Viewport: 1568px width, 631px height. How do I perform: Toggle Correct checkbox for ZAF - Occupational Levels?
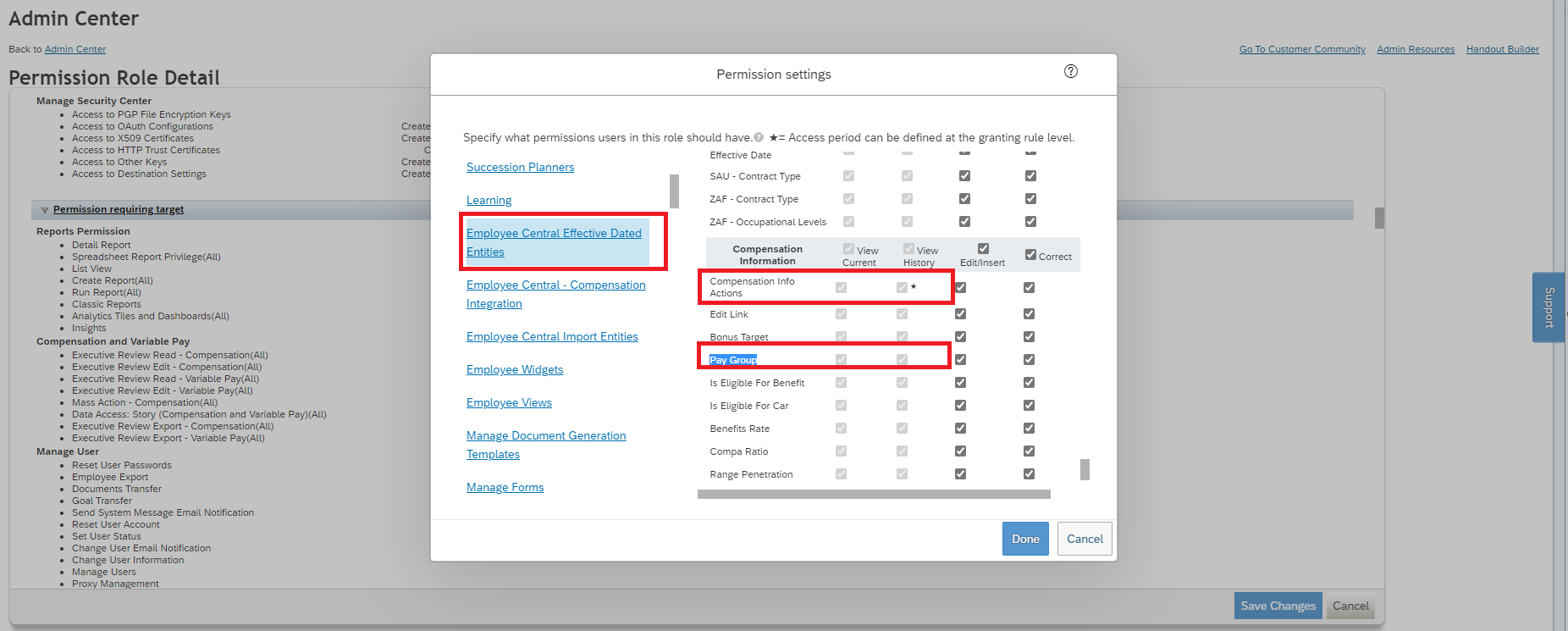pos(1030,221)
